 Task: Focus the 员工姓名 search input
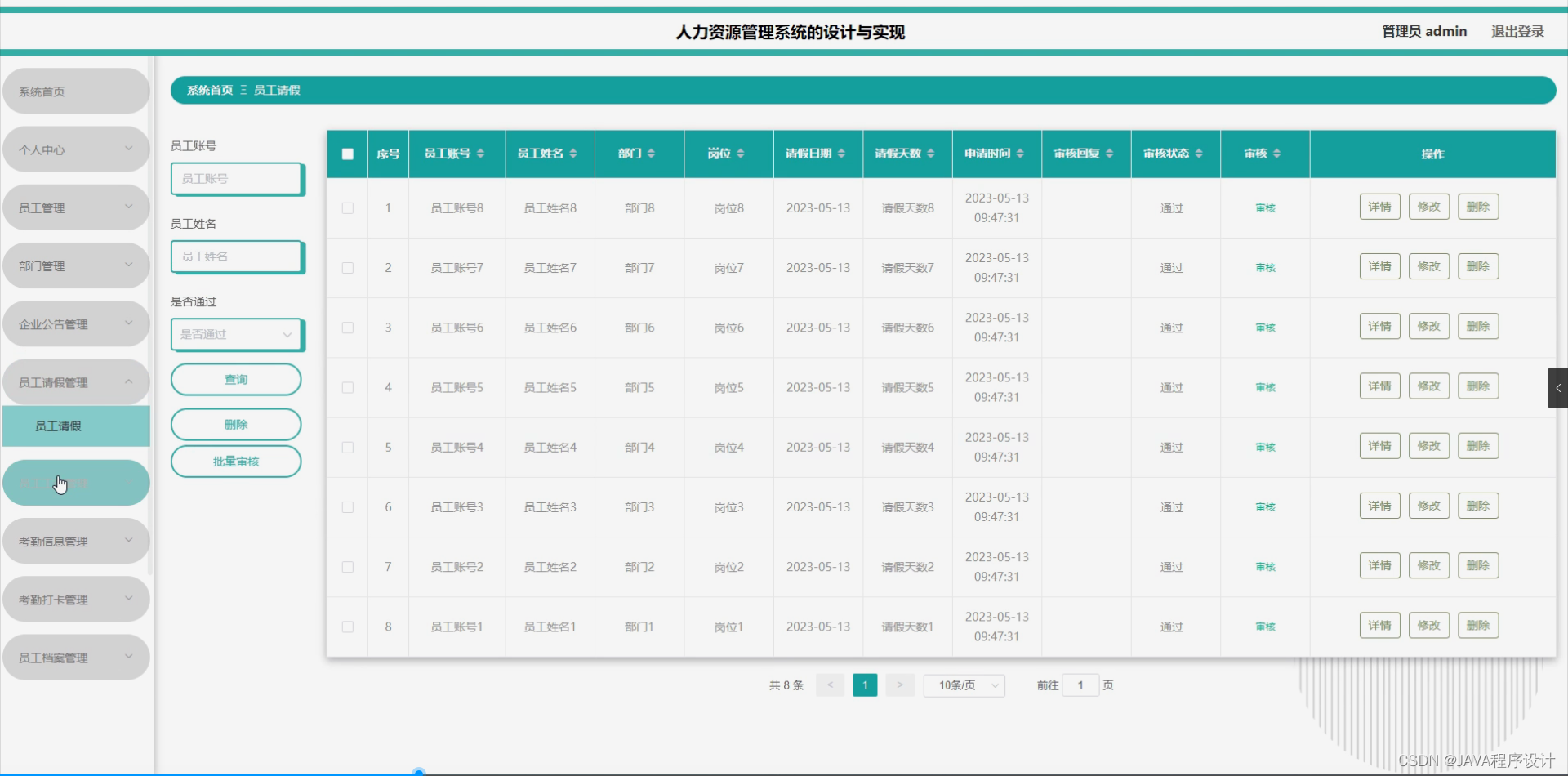coord(237,256)
